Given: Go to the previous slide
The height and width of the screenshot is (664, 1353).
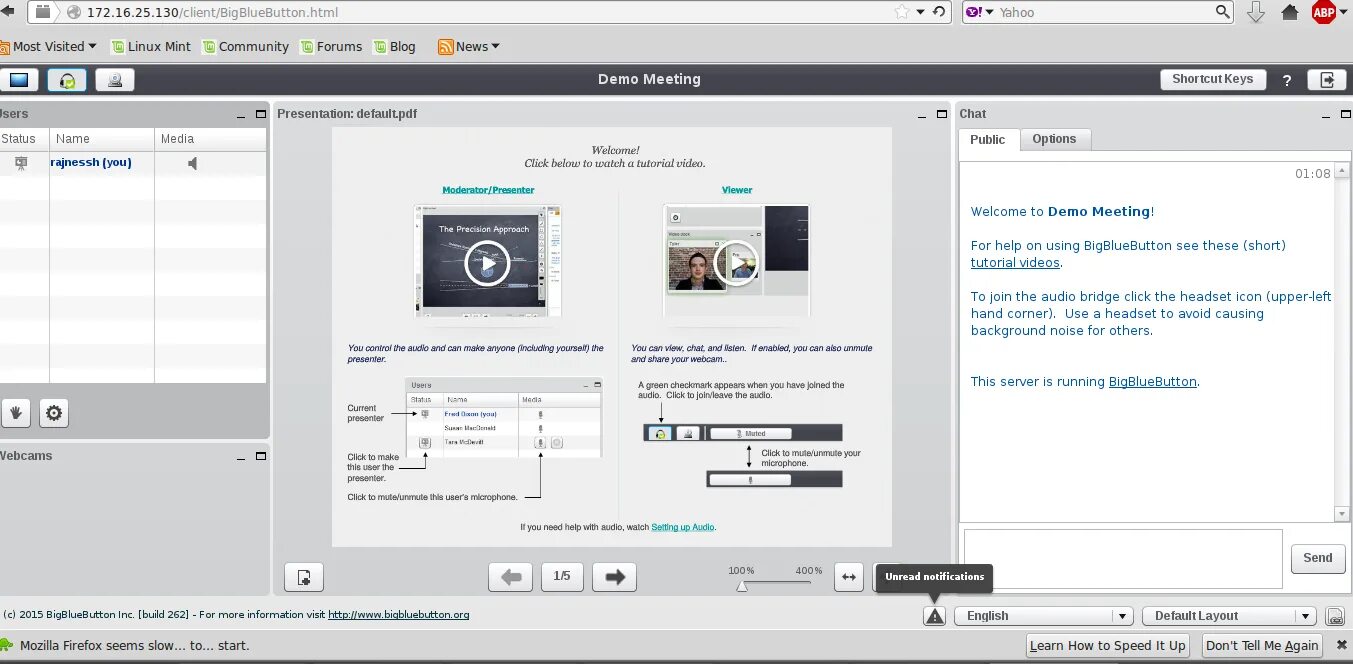Looking at the screenshot, I should [x=510, y=576].
